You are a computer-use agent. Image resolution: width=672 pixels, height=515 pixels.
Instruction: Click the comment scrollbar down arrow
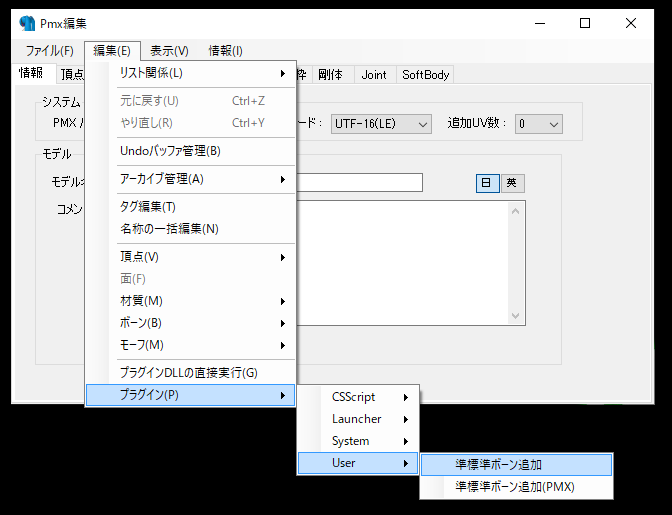click(x=516, y=316)
